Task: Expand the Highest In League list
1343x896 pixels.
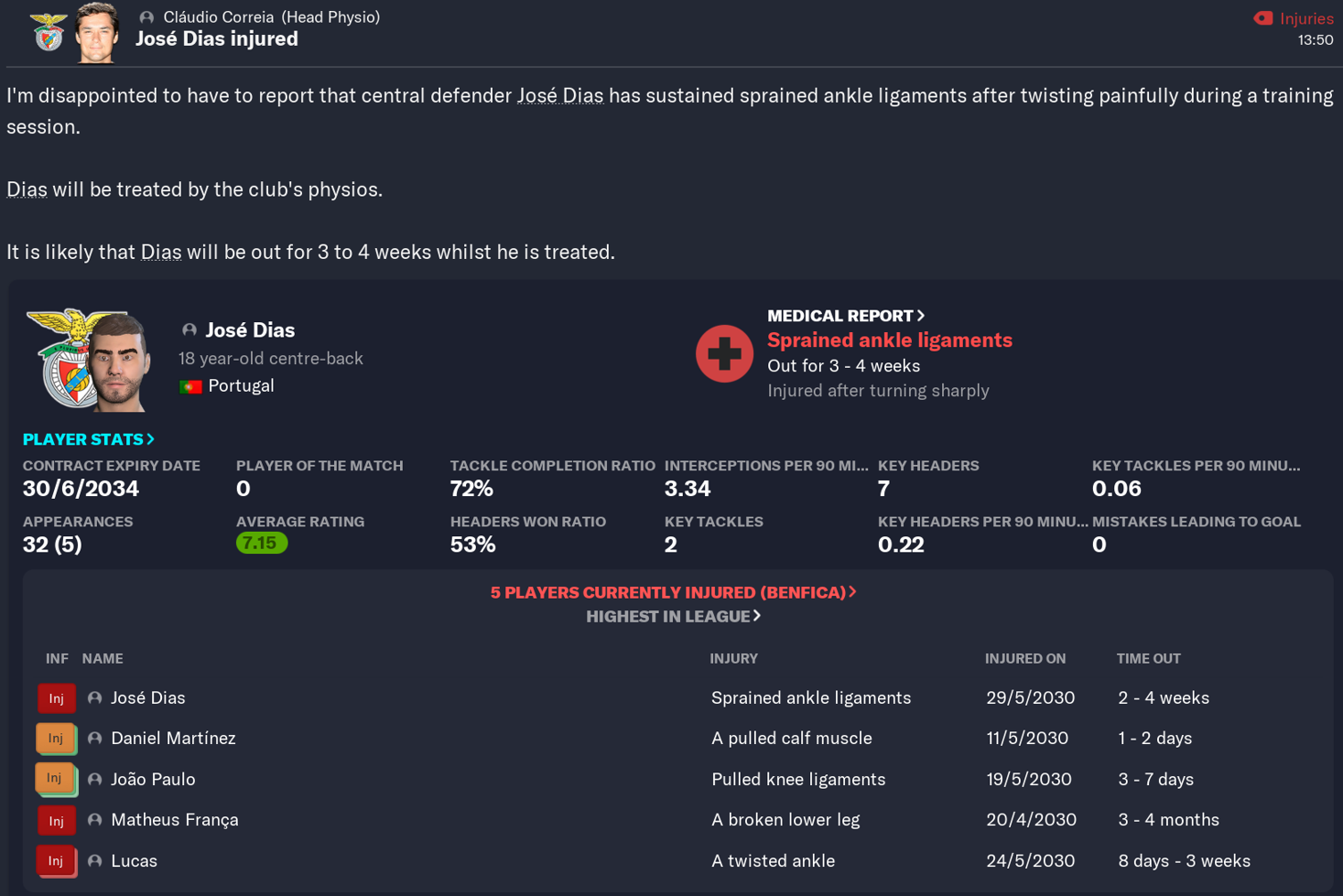Action: tap(673, 616)
